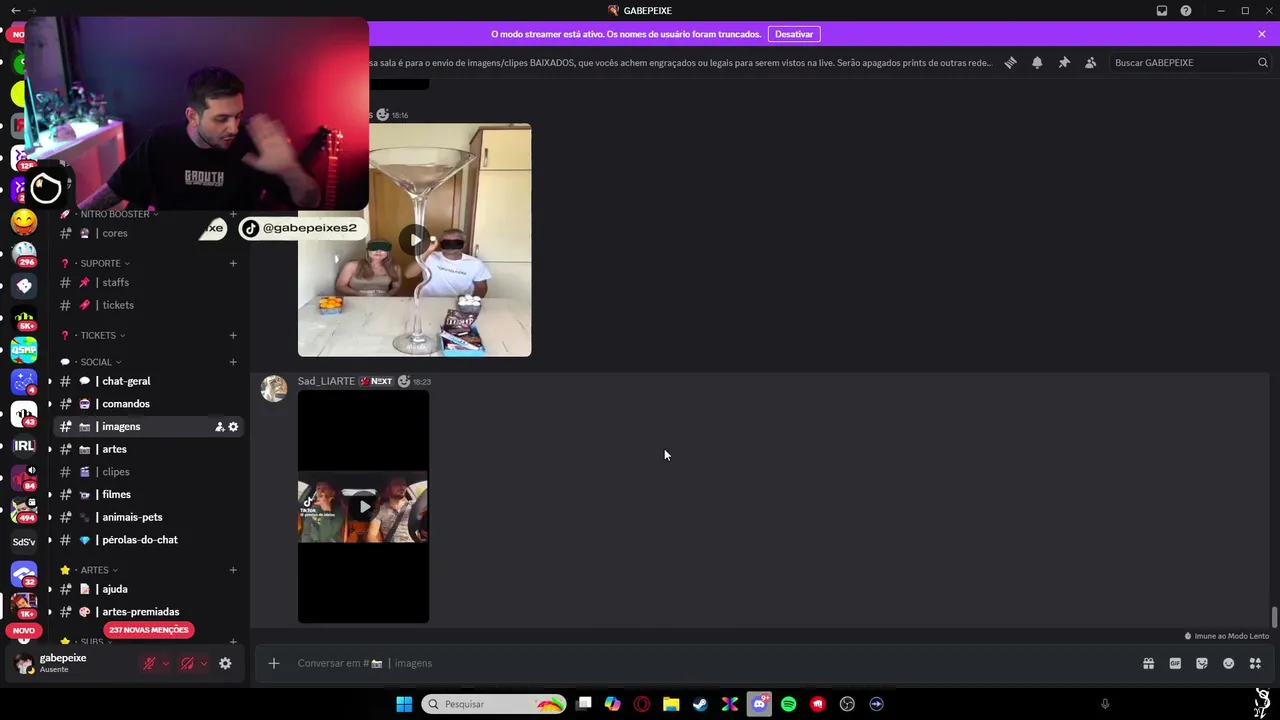Viewport: 1280px width, 720px height.
Task: Collapse the NITRO BOOSTER category
Action: [x=115, y=214]
